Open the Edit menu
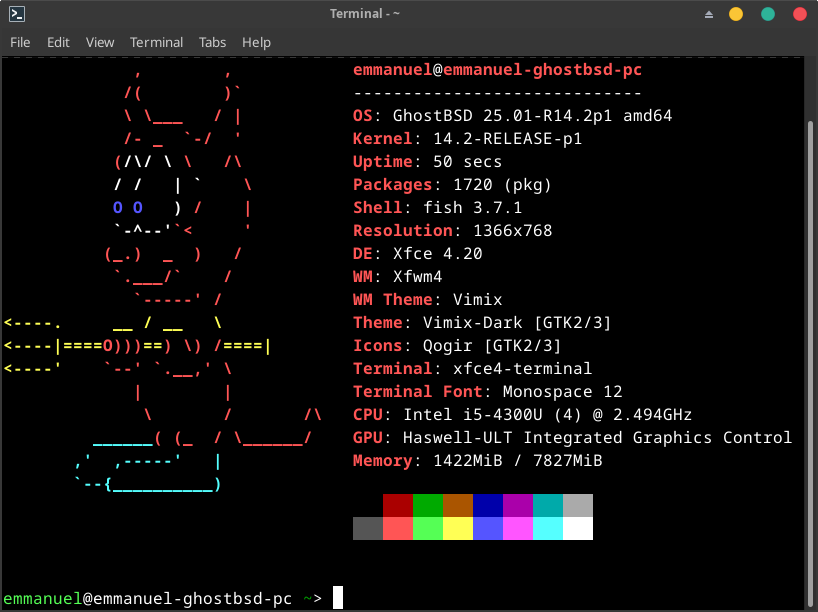 [x=58, y=42]
